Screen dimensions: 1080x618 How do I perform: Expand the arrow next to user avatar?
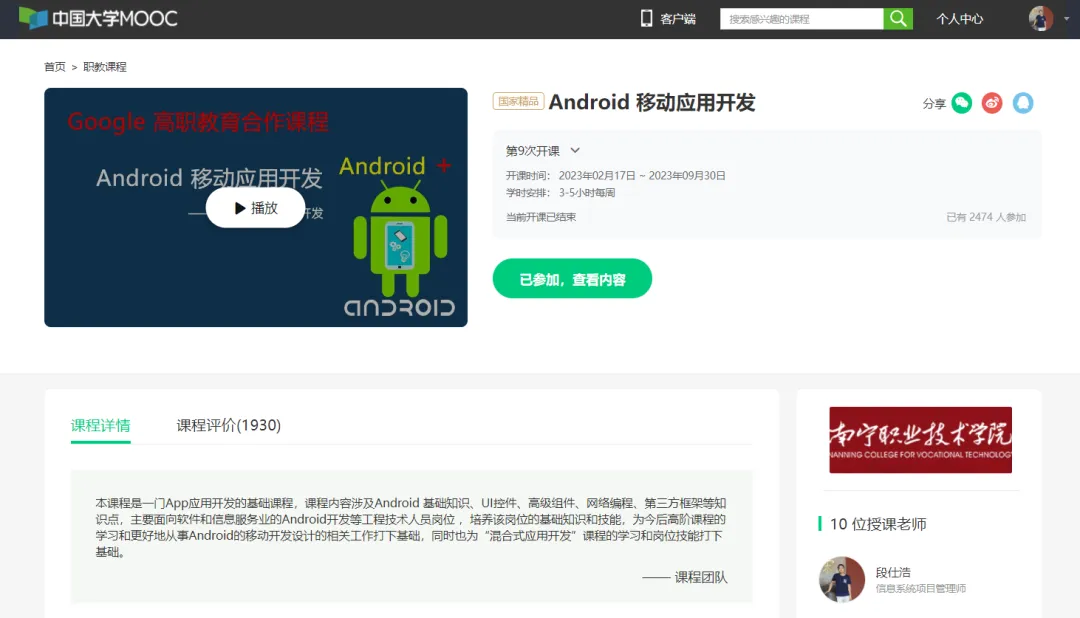tap(1066, 19)
